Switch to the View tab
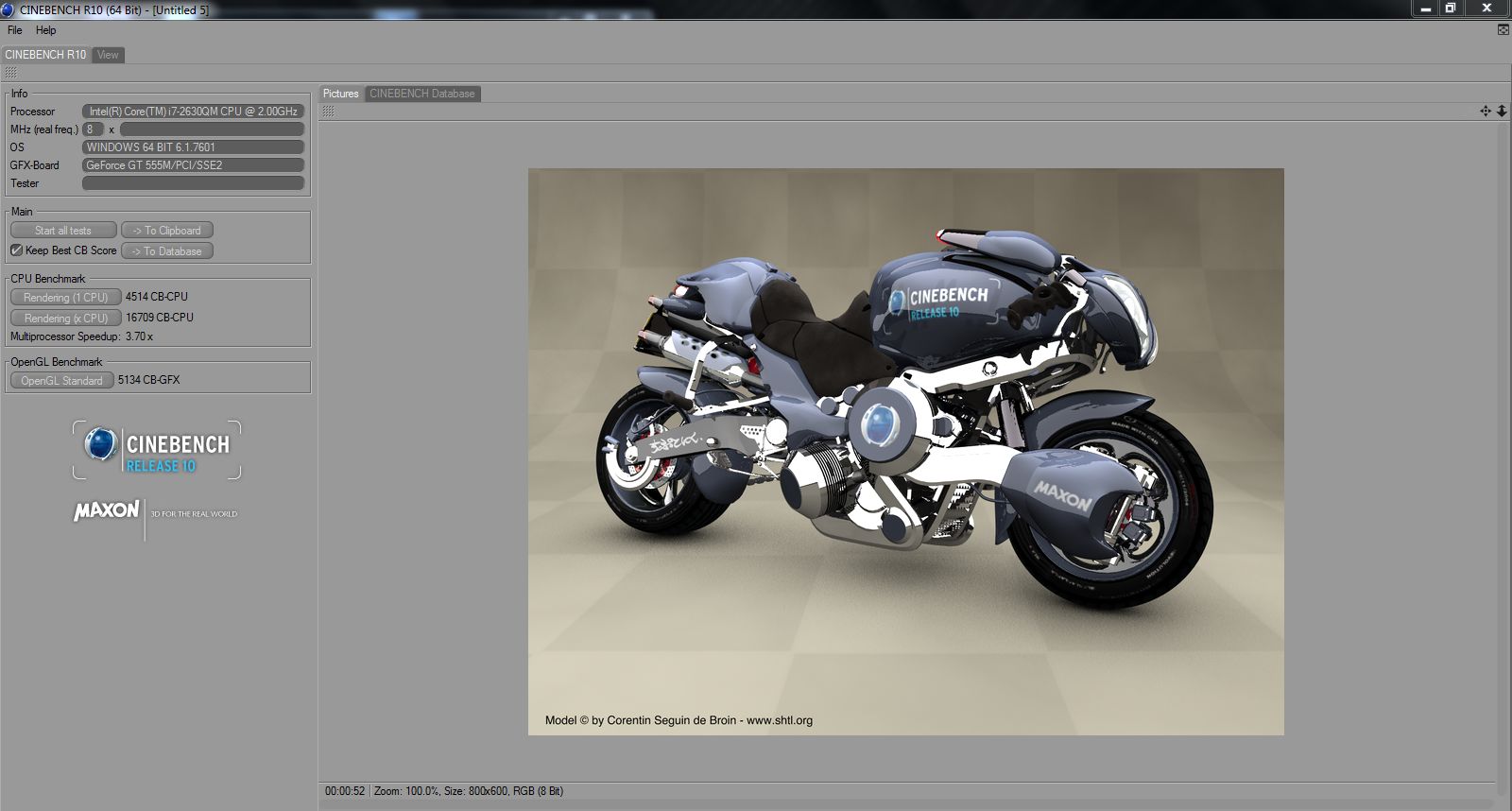Screen dimensions: 1512x811 point(108,55)
